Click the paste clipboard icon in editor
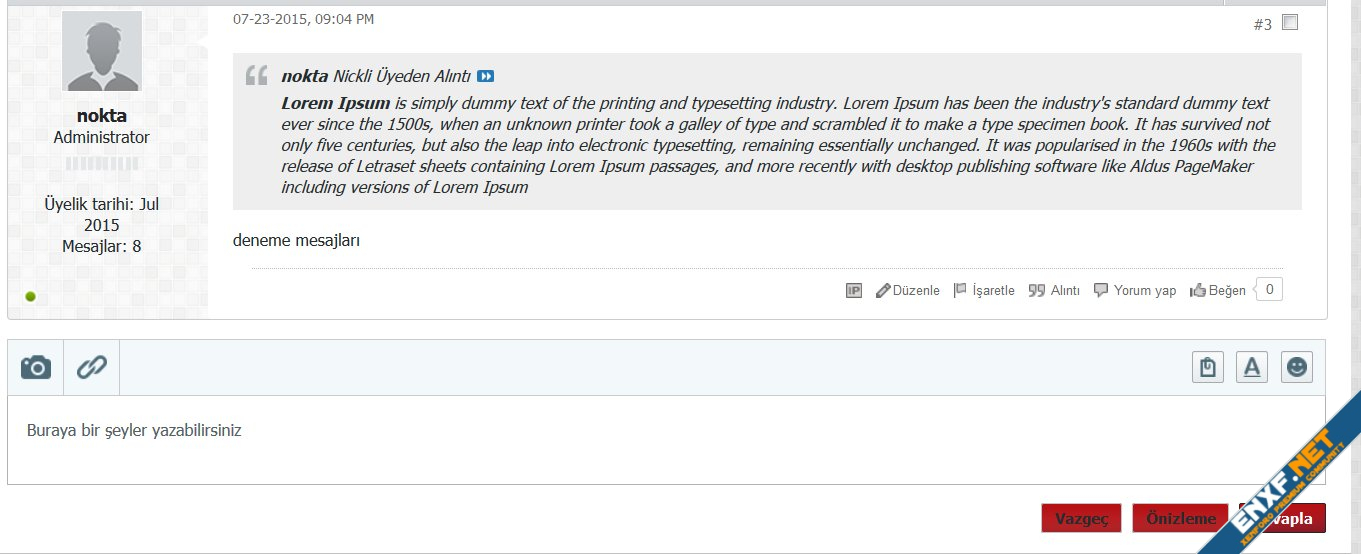The height and width of the screenshot is (554, 1361). pyautogui.click(x=1208, y=367)
